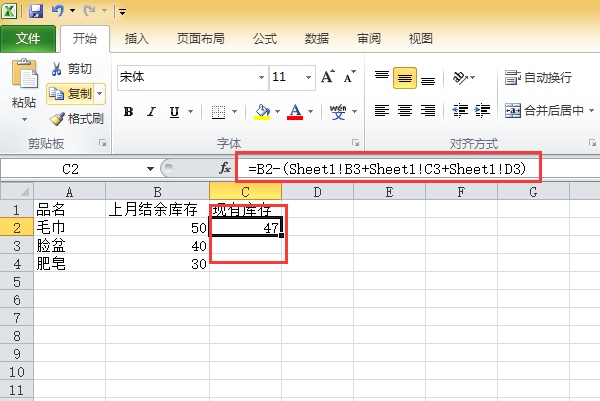Screen dimensions: 600x401
Task: Apply cell borders icon
Action: click(x=218, y=112)
